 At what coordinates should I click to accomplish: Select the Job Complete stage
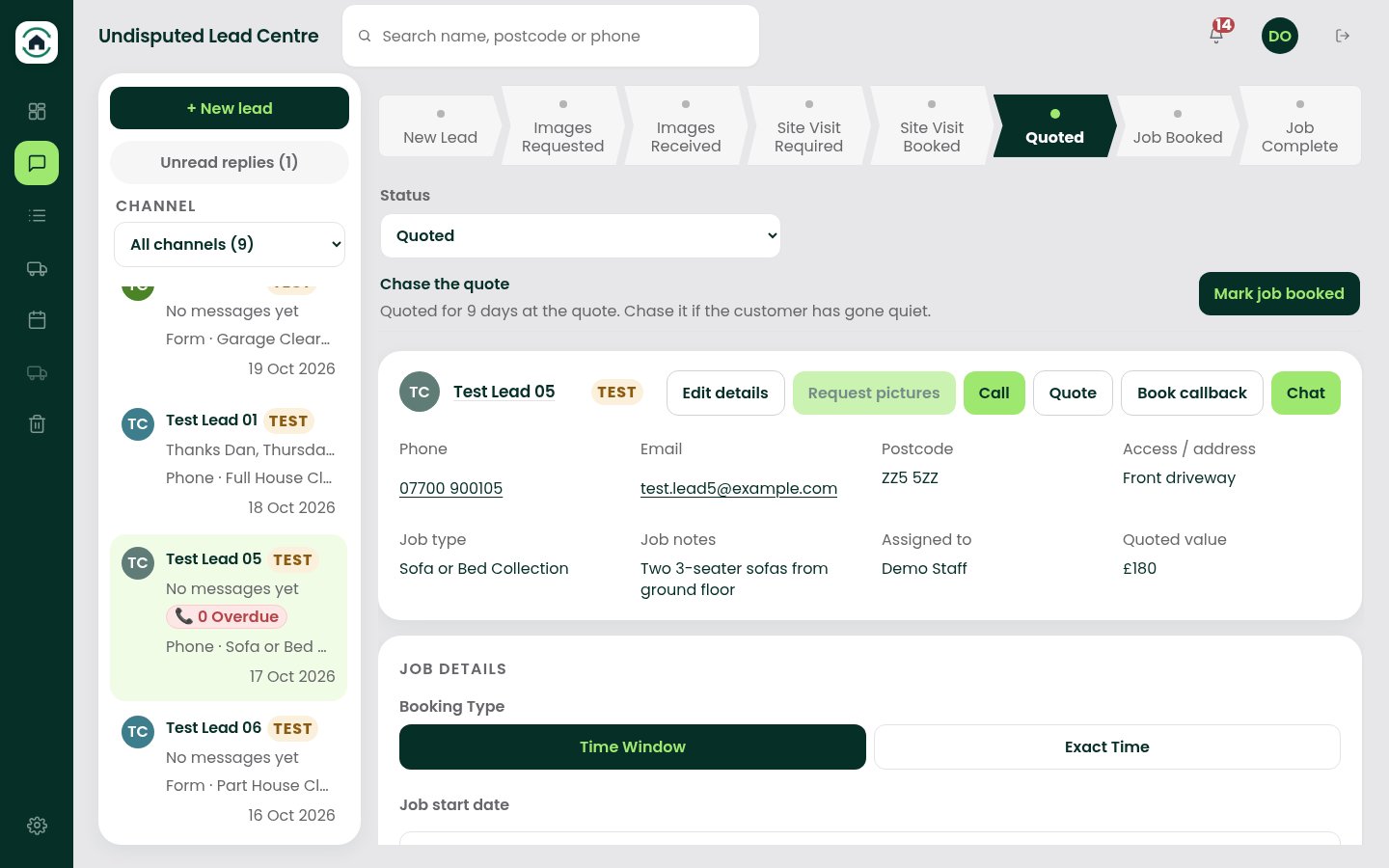point(1299,126)
